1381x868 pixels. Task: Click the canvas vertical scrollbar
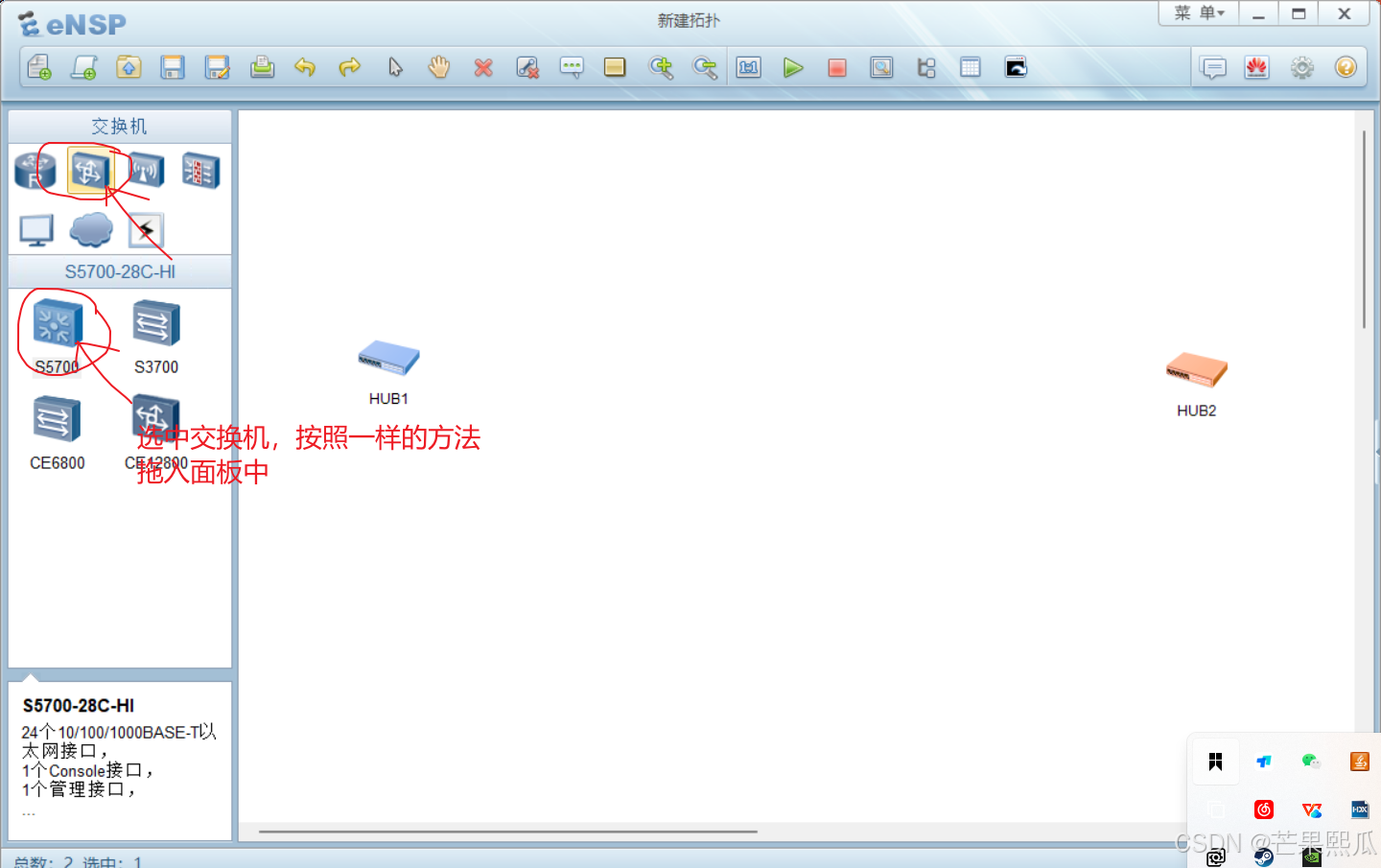coord(1364,230)
